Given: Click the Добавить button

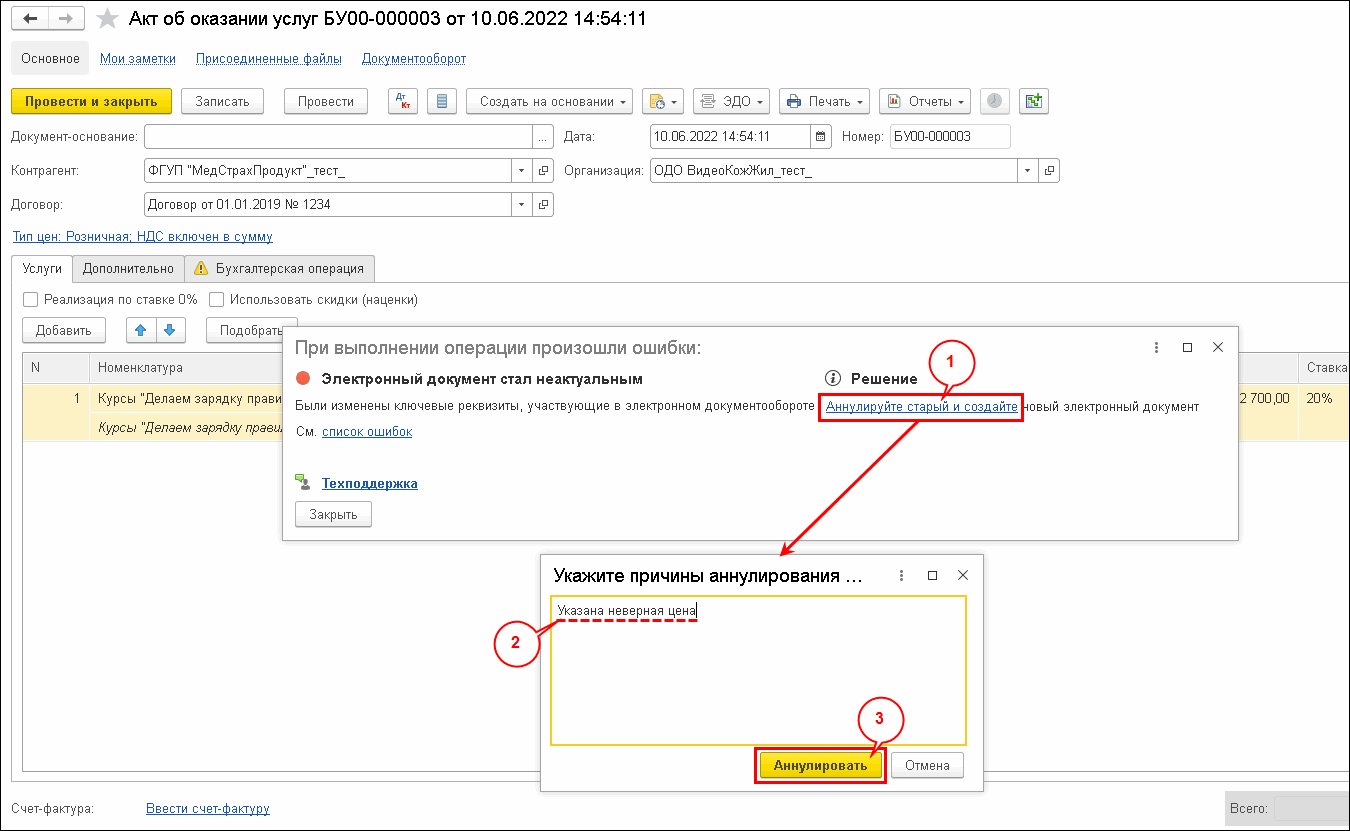Looking at the screenshot, I should coord(64,330).
